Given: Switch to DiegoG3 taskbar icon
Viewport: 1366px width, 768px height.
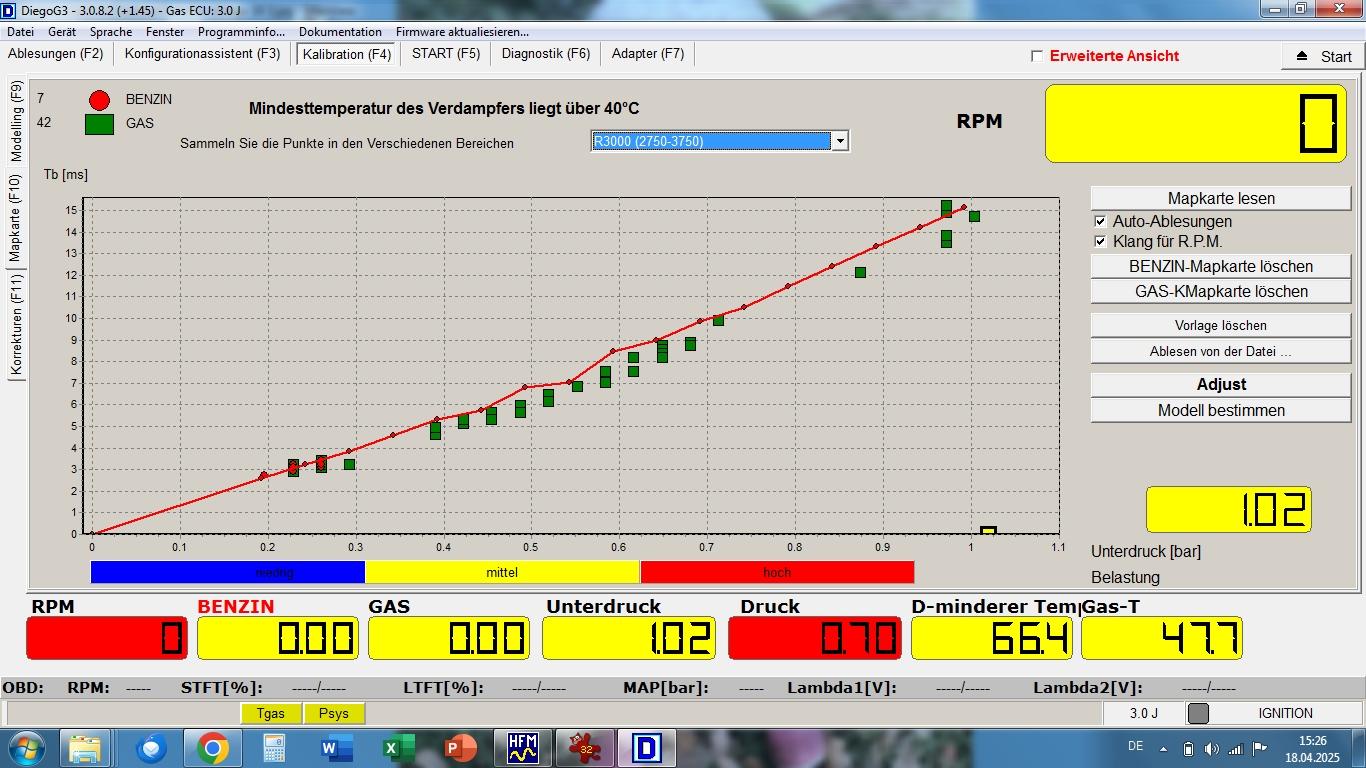Looking at the screenshot, I should point(647,748).
